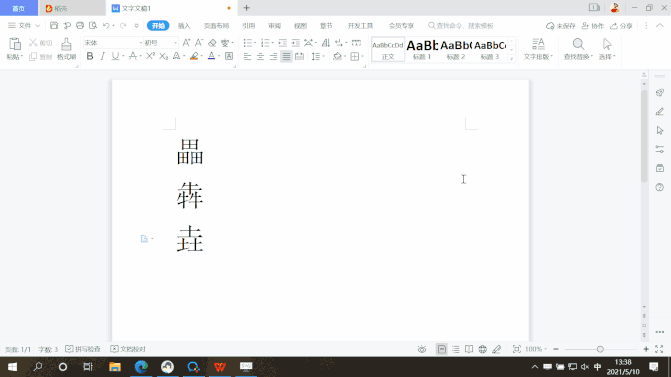The width and height of the screenshot is (671, 377).
Task: Click the Redo arrow icon
Action: coord(123,26)
